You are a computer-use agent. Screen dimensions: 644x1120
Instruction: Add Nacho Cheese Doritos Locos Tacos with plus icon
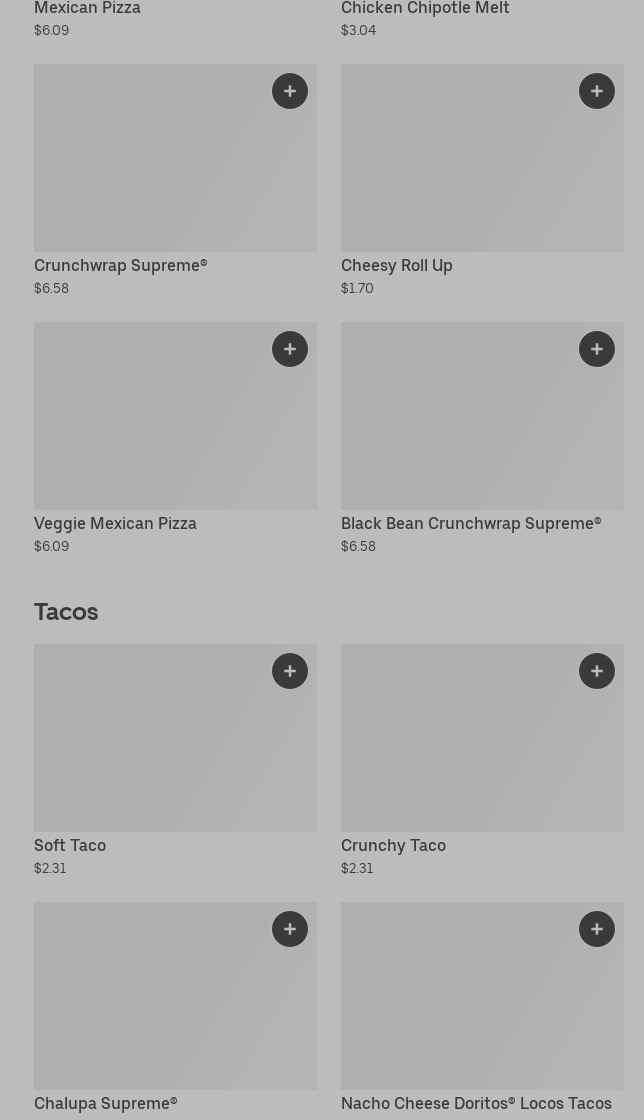[597, 929]
